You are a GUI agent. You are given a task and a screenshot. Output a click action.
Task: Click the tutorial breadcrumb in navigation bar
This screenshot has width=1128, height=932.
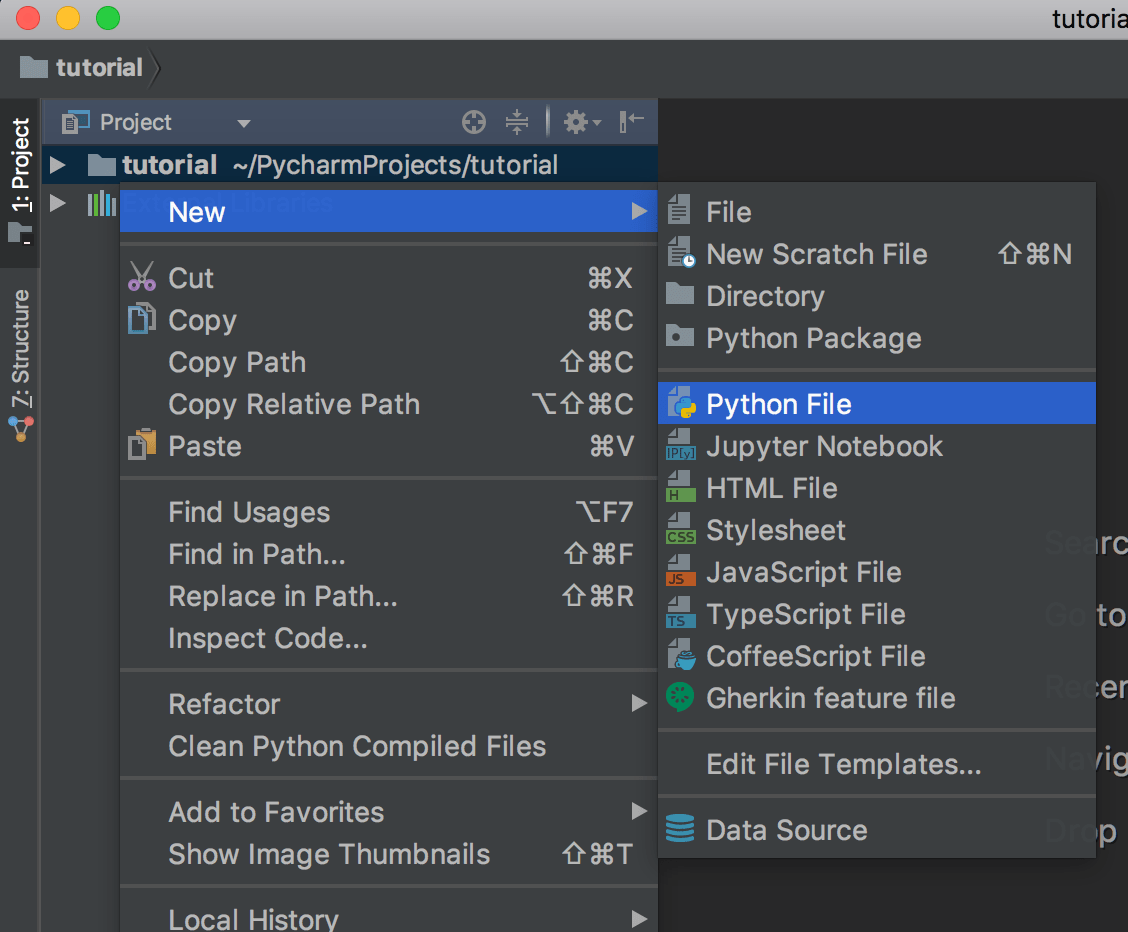pyautogui.click(x=98, y=68)
